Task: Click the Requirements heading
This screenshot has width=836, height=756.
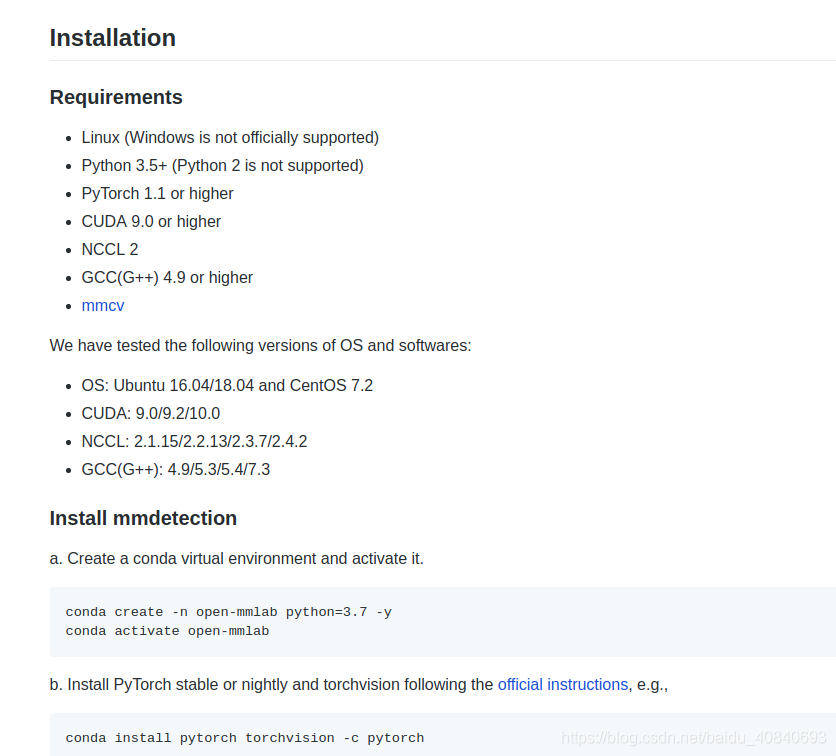Action: pyautogui.click(x=116, y=97)
